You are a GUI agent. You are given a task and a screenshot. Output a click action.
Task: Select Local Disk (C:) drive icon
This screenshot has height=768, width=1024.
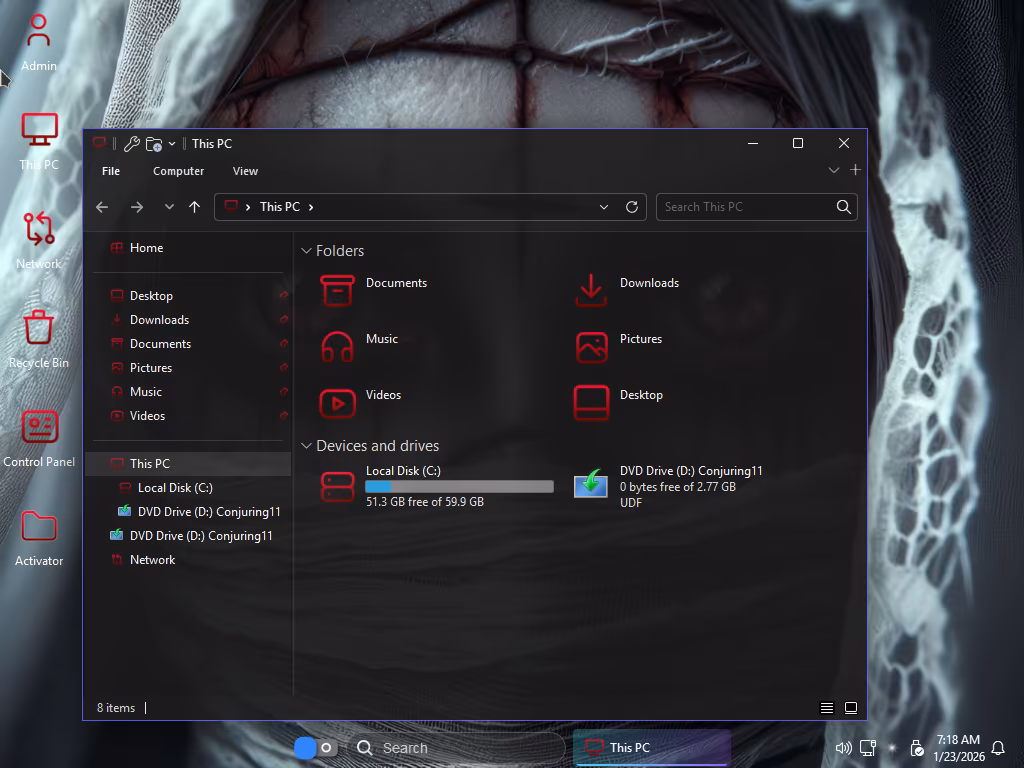[x=337, y=486]
